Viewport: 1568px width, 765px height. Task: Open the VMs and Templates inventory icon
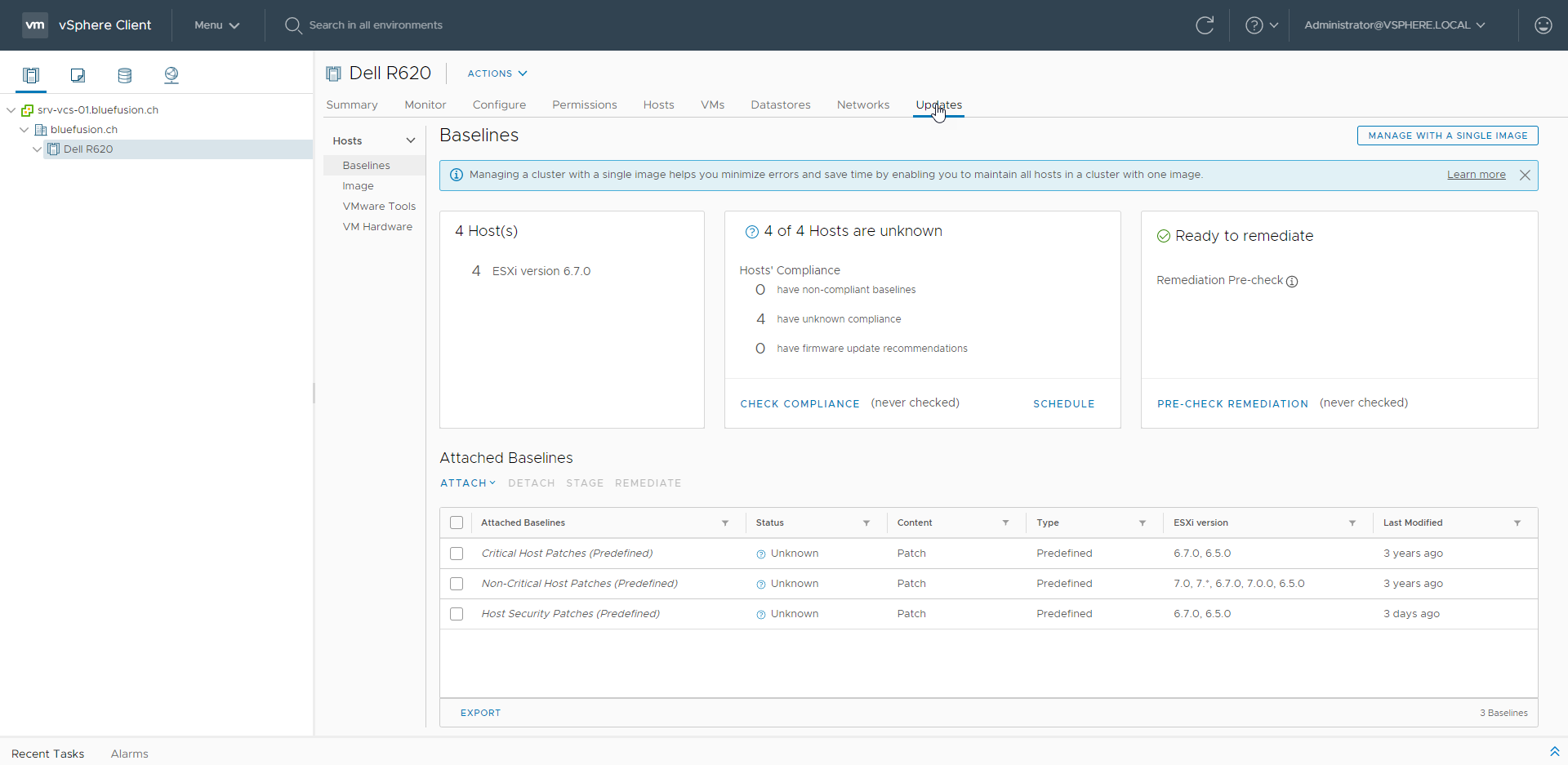78,75
